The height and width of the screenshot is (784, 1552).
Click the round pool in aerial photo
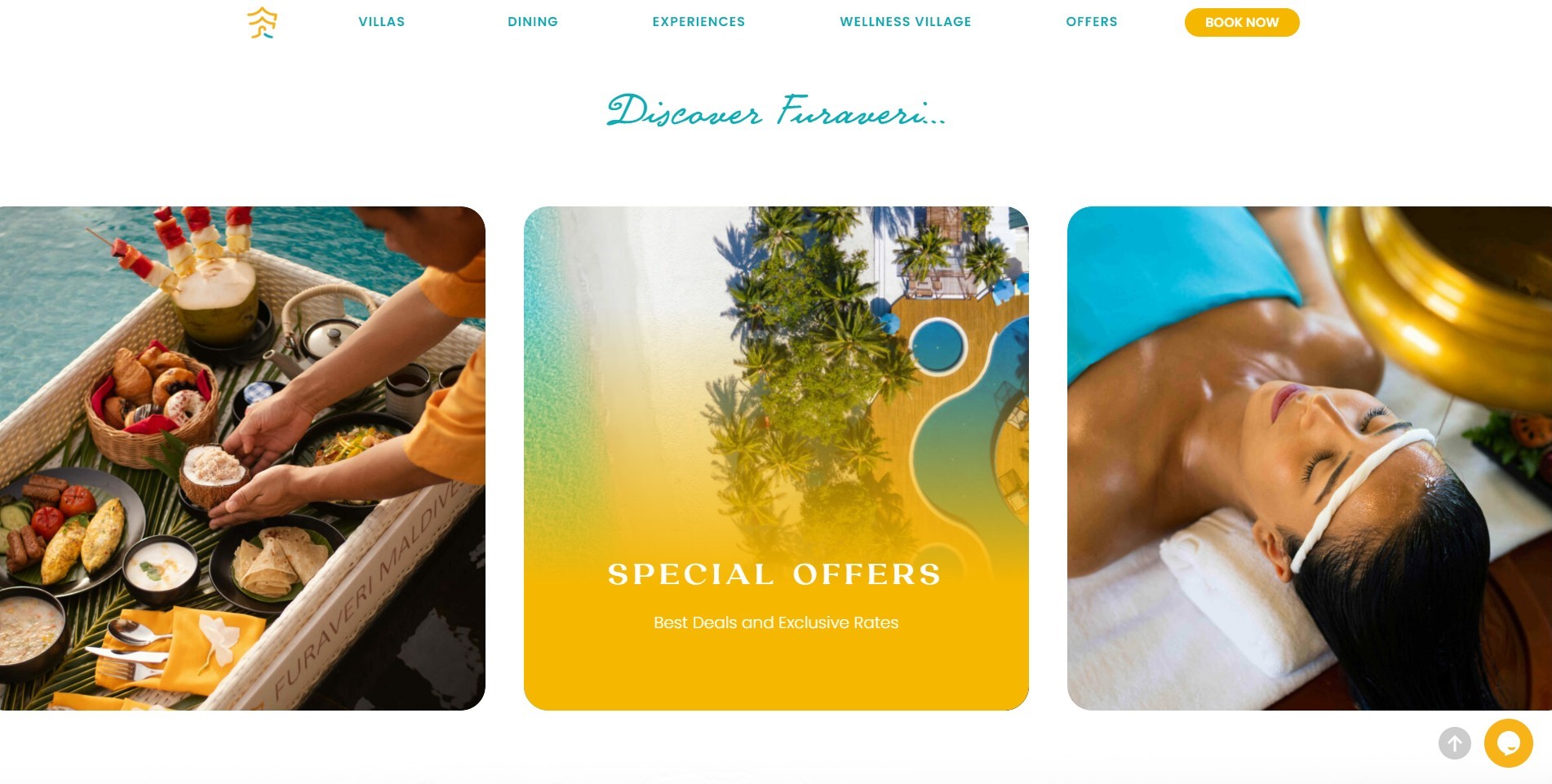click(x=937, y=346)
